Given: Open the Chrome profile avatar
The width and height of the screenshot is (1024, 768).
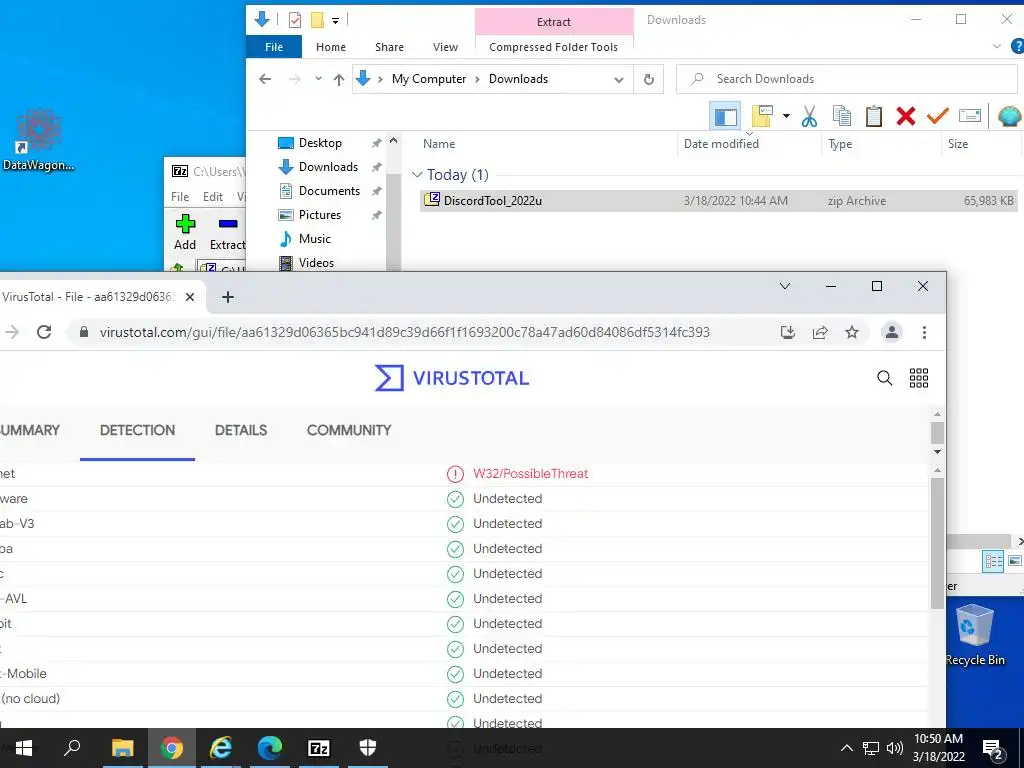Looking at the screenshot, I should pyautogui.click(x=891, y=332).
